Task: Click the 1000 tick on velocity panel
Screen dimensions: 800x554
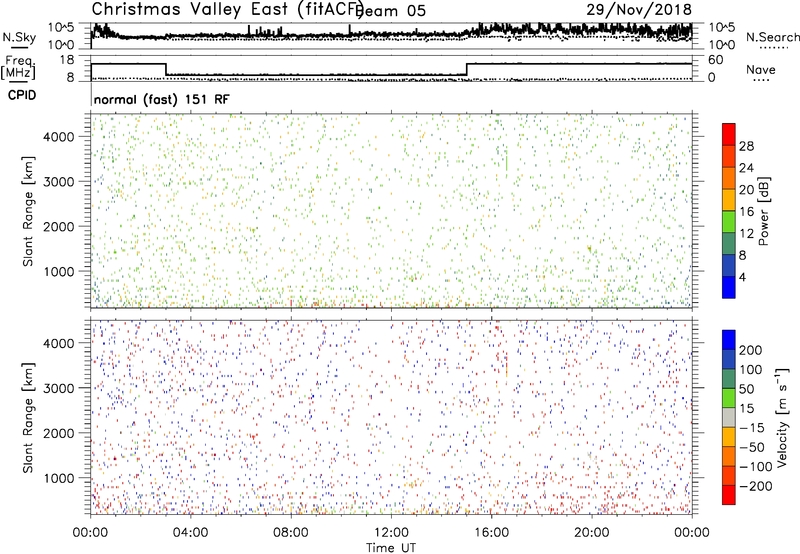Action: coord(58,478)
